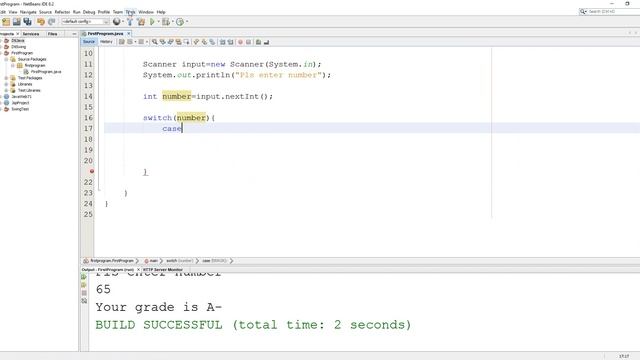Open the View menu
Screen dimensions: 640x360
[x=13, y=12]
